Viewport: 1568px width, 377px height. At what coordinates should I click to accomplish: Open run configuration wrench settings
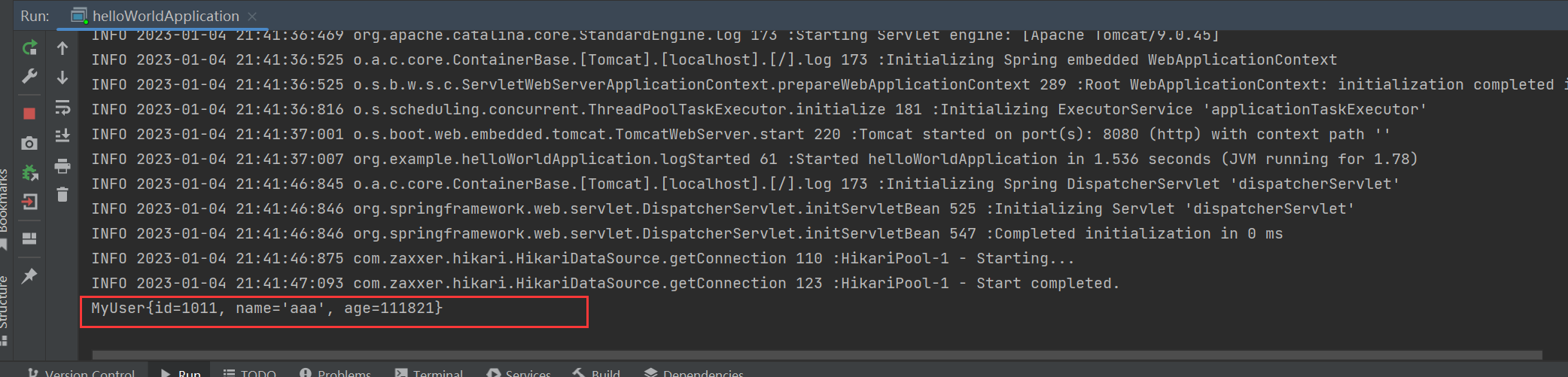pyautogui.click(x=29, y=77)
